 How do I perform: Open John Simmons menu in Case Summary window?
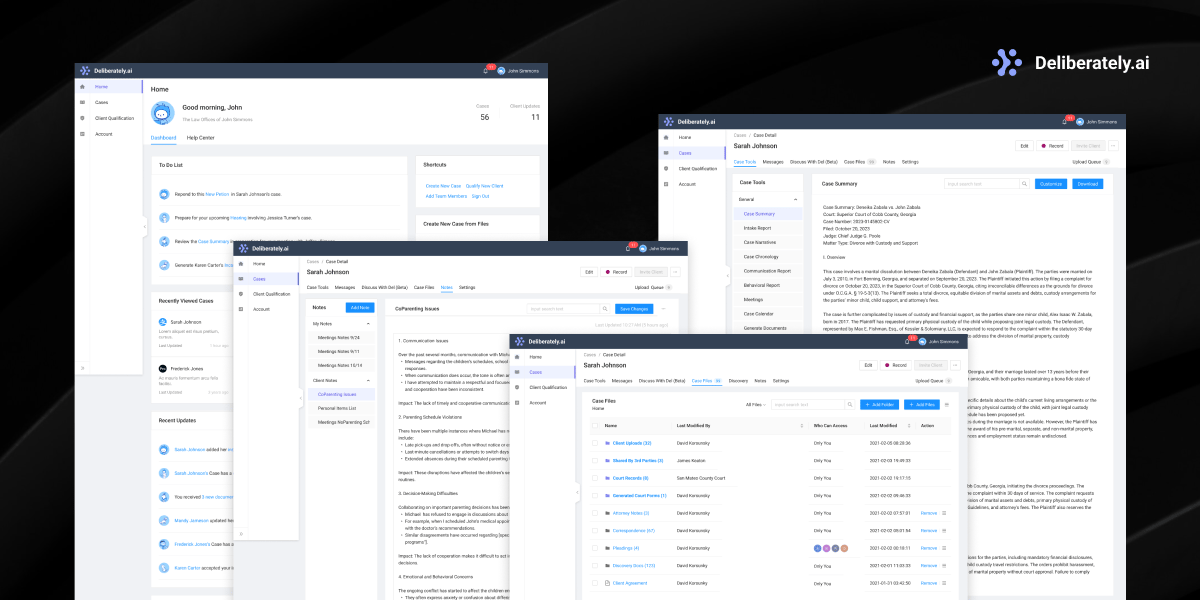click(1103, 121)
